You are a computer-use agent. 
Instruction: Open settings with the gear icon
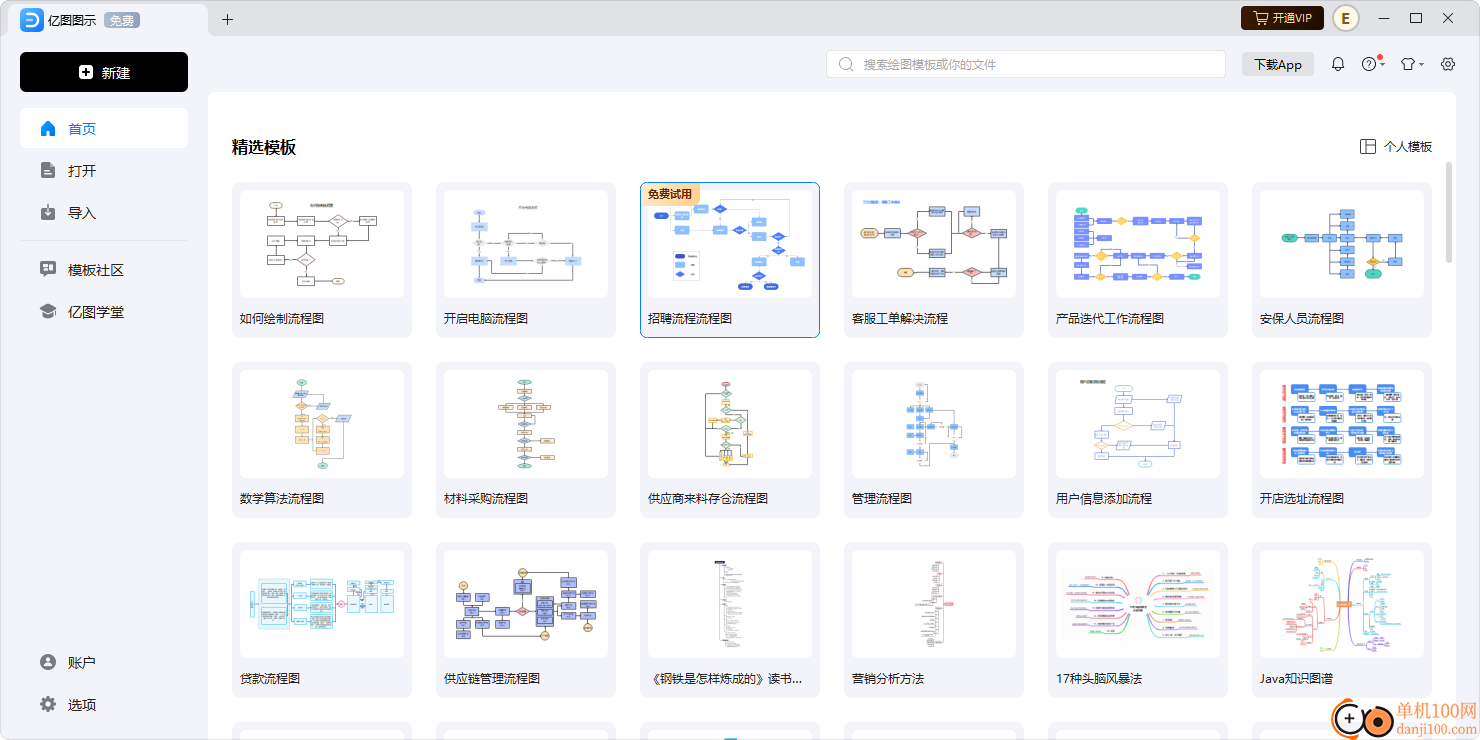click(1448, 64)
